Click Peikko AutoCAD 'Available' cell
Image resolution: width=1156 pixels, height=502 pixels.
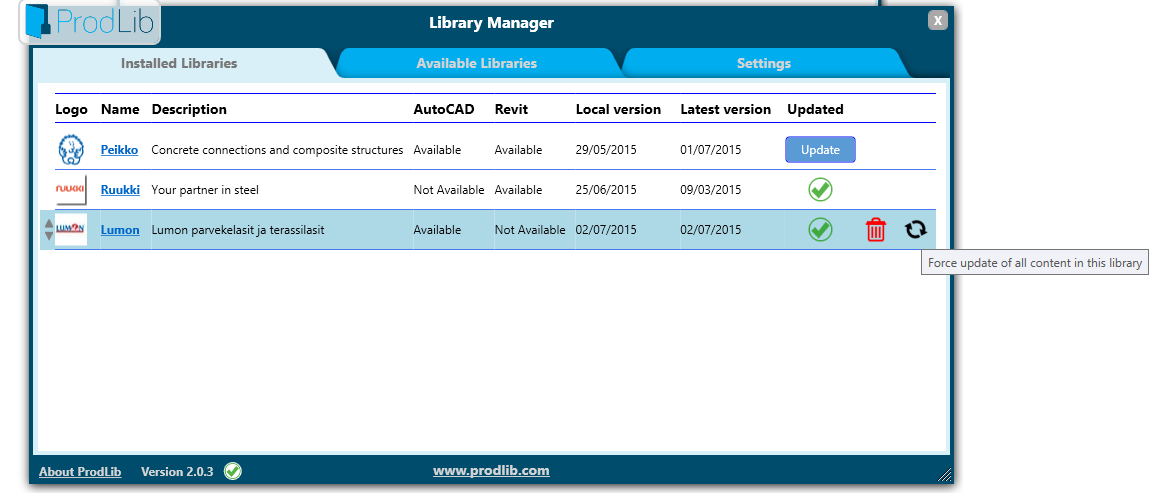pos(437,150)
